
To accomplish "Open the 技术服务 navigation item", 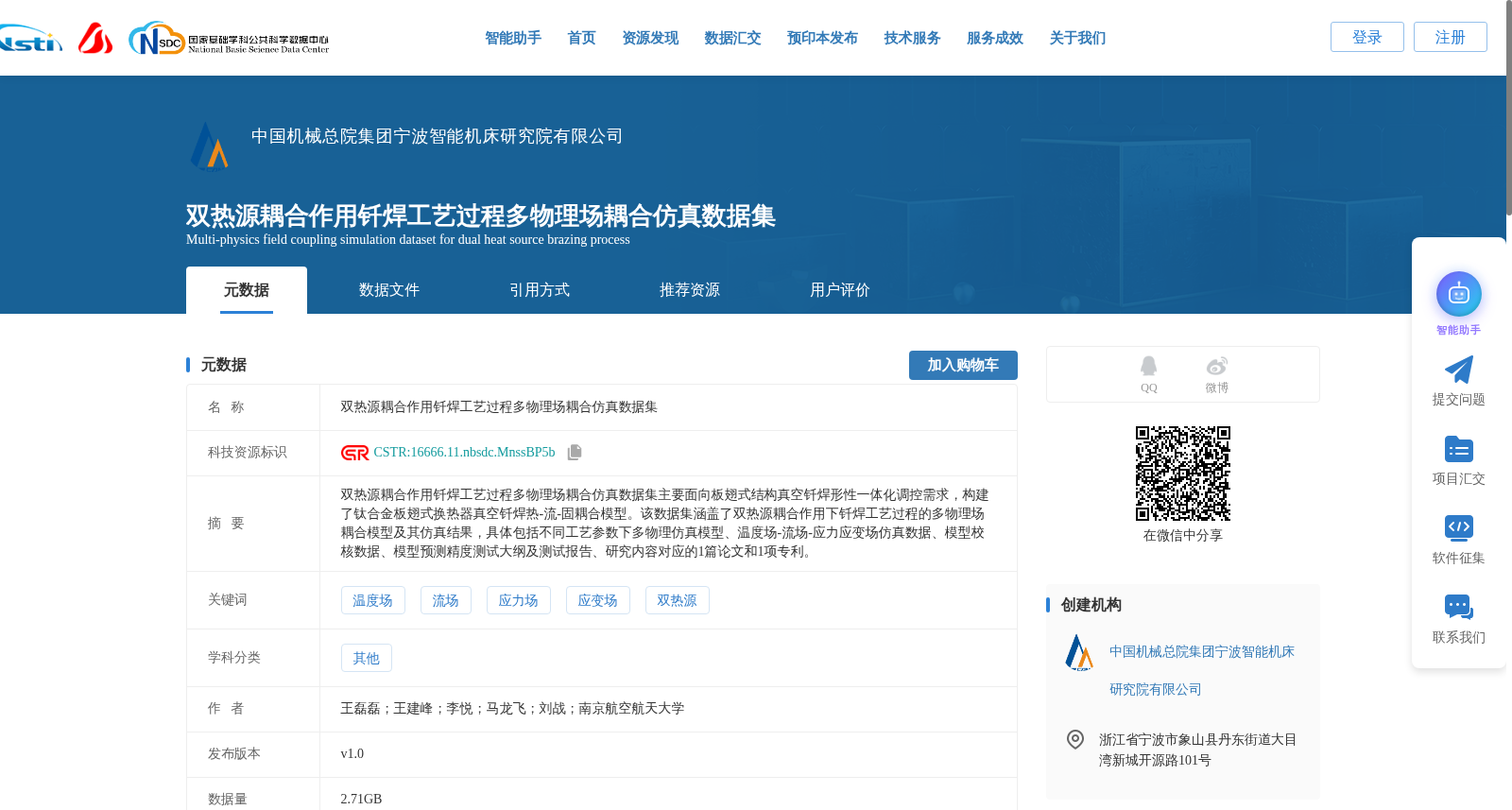I will tap(912, 38).
